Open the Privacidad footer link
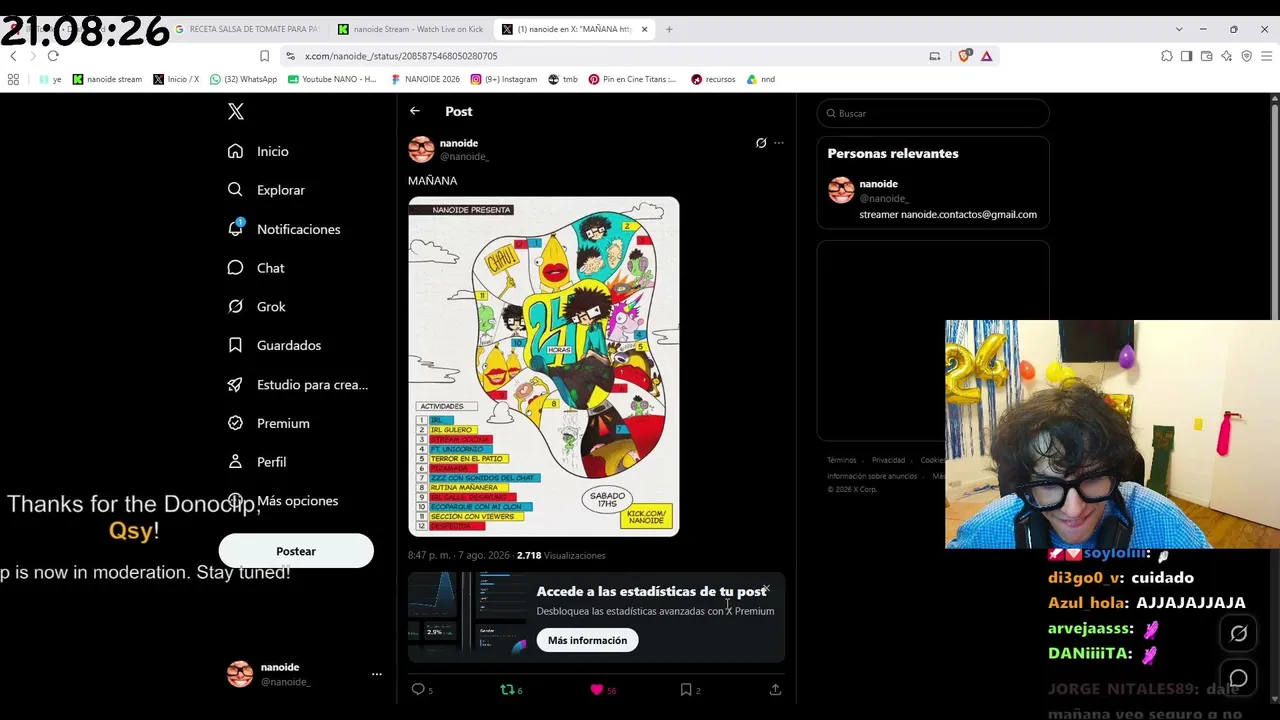 (888, 460)
